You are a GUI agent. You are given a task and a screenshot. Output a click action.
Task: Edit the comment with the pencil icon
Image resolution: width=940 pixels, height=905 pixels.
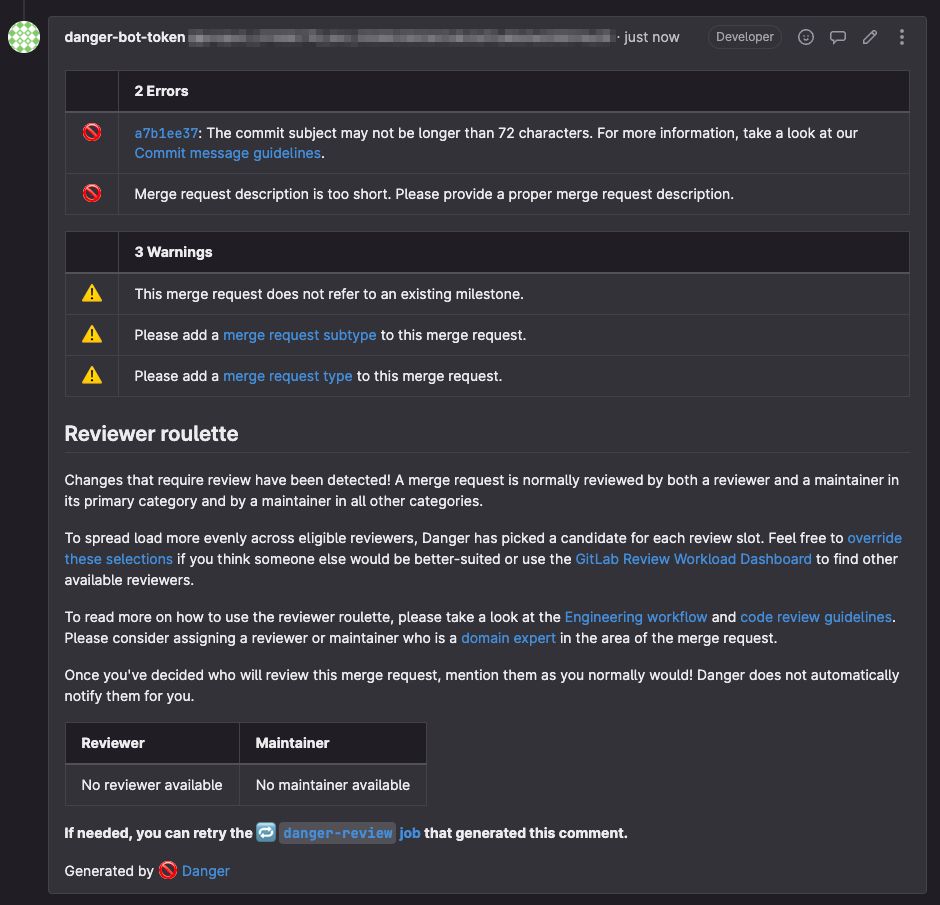870,37
